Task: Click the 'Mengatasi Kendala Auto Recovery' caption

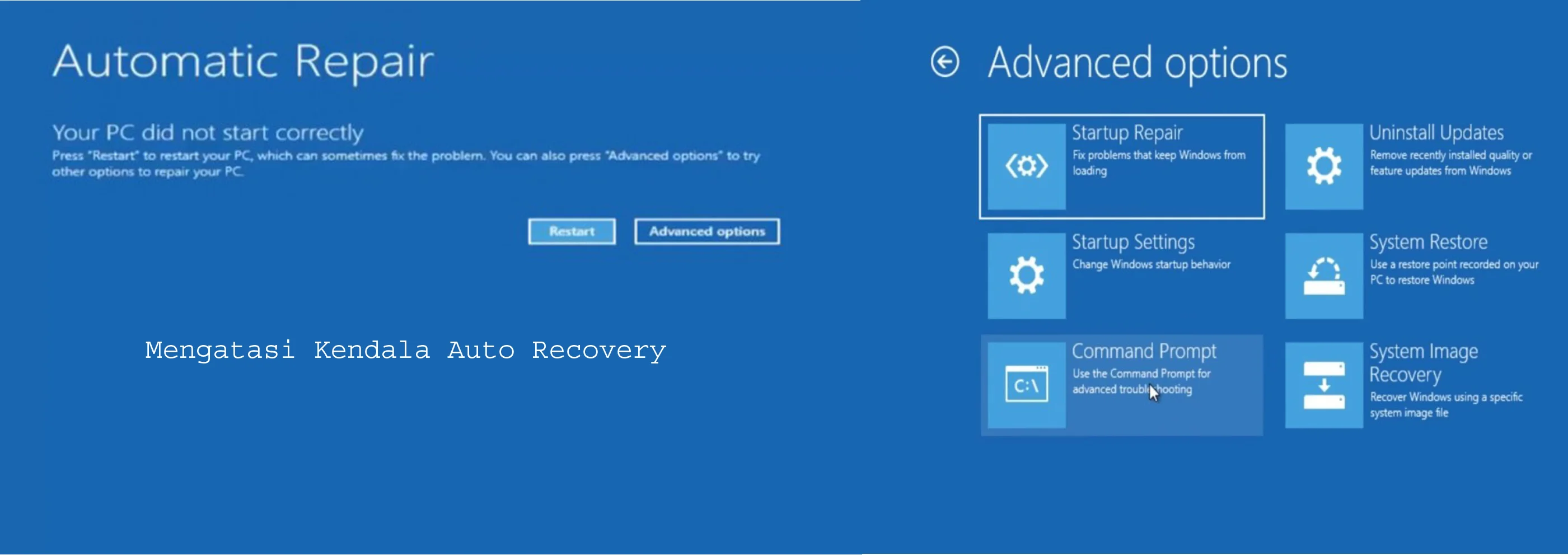Action: [x=405, y=351]
